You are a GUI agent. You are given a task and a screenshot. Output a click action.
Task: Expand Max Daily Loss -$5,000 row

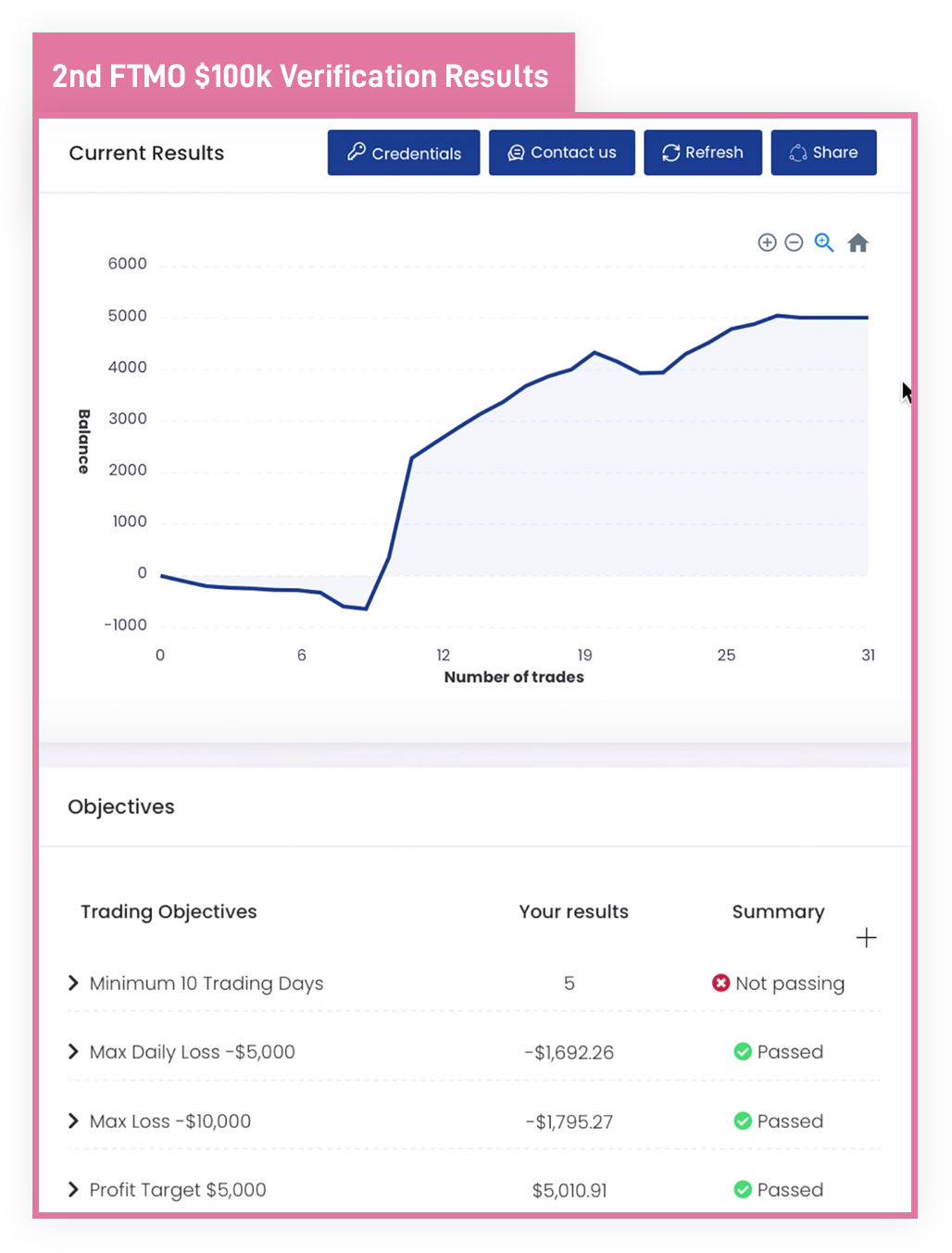pos(73,1051)
